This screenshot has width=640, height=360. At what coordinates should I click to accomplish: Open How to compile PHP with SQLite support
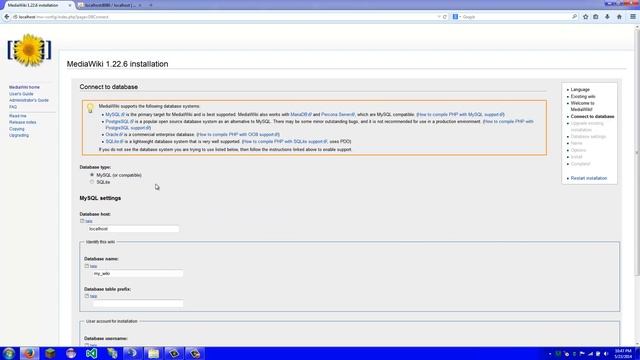pos(284,142)
